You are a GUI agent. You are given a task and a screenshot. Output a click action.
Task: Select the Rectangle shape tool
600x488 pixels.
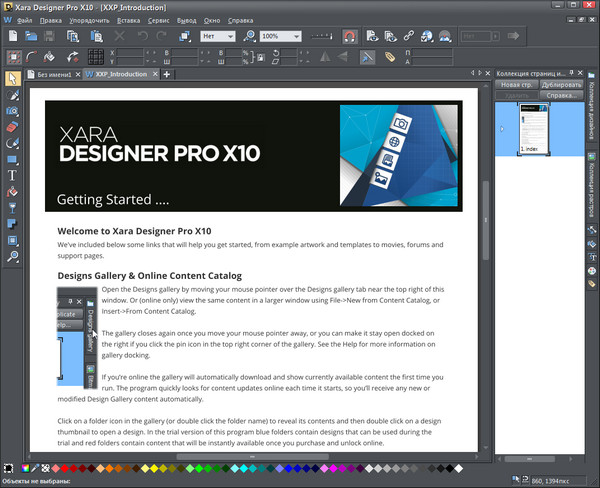click(12, 159)
